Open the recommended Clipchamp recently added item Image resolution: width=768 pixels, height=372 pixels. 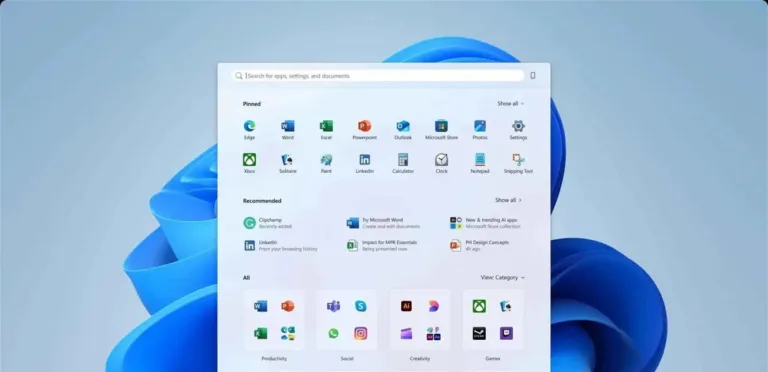[x=269, y=223]
